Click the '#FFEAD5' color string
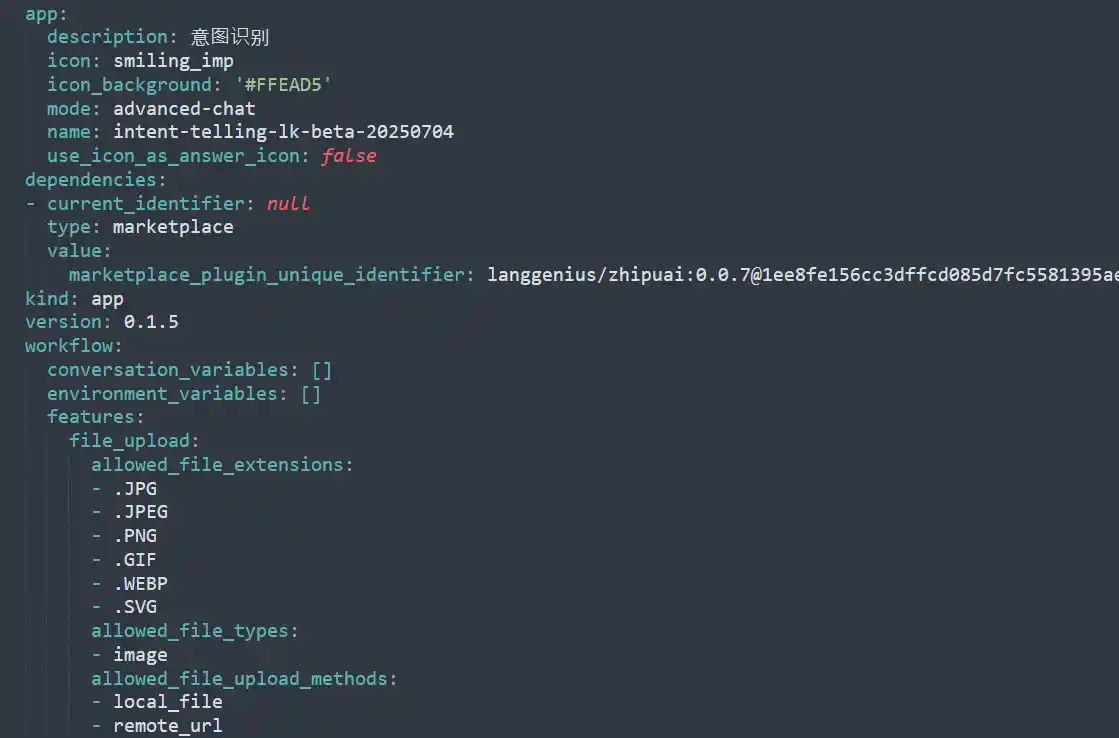 [x=283, y=85]
